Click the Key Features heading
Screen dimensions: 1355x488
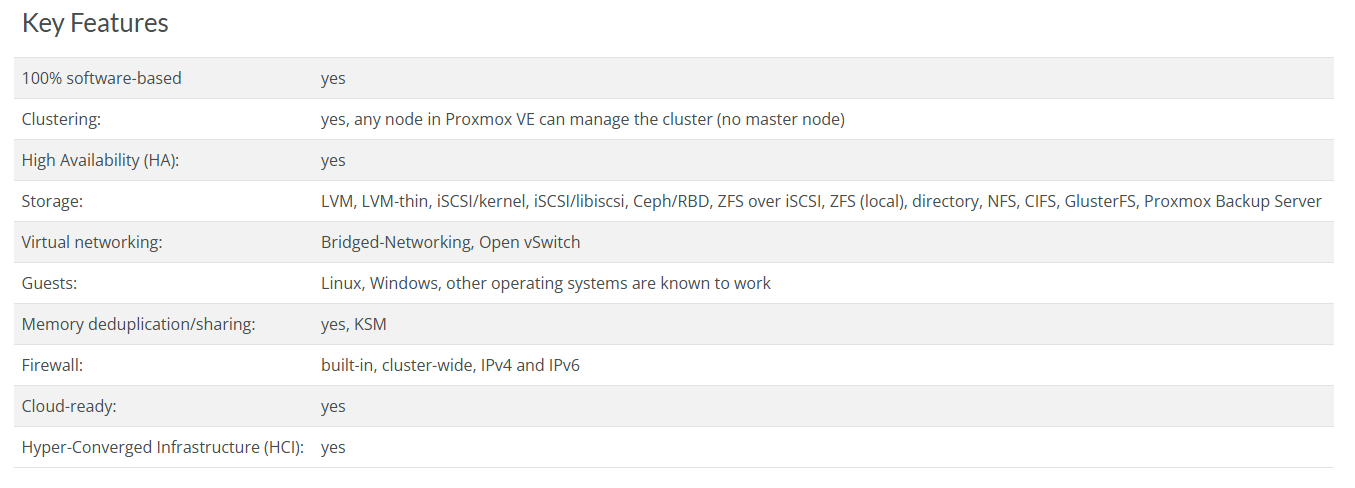[95, 24]
